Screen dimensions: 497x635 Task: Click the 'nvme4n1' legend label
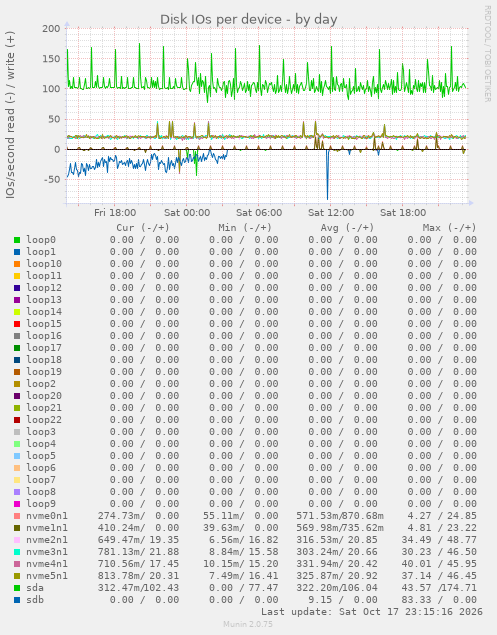[x=47, y=564]
